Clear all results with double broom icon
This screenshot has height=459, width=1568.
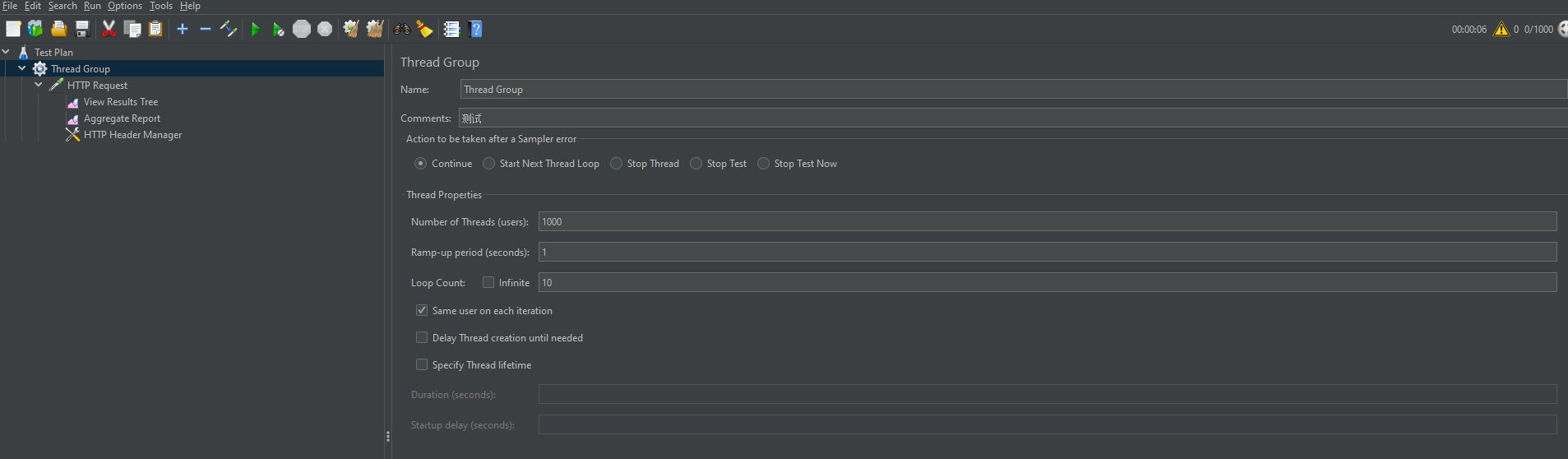[x=375, y=29]
